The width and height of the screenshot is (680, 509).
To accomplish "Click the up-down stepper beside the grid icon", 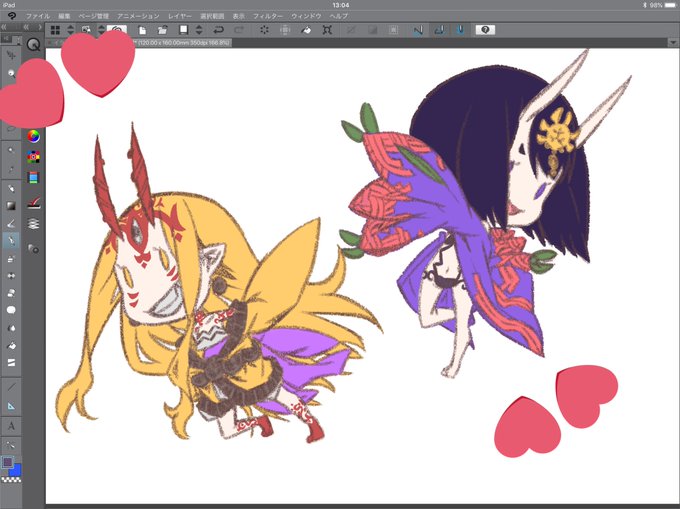I will click(x=70, y=30).
